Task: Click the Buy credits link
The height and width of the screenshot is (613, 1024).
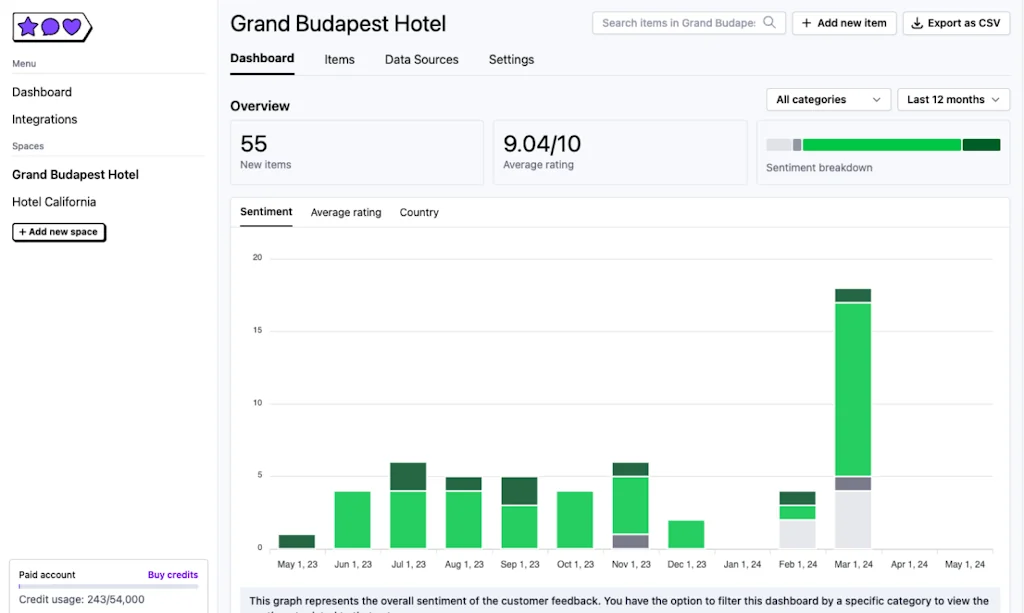Action: [x=172, y=574]
